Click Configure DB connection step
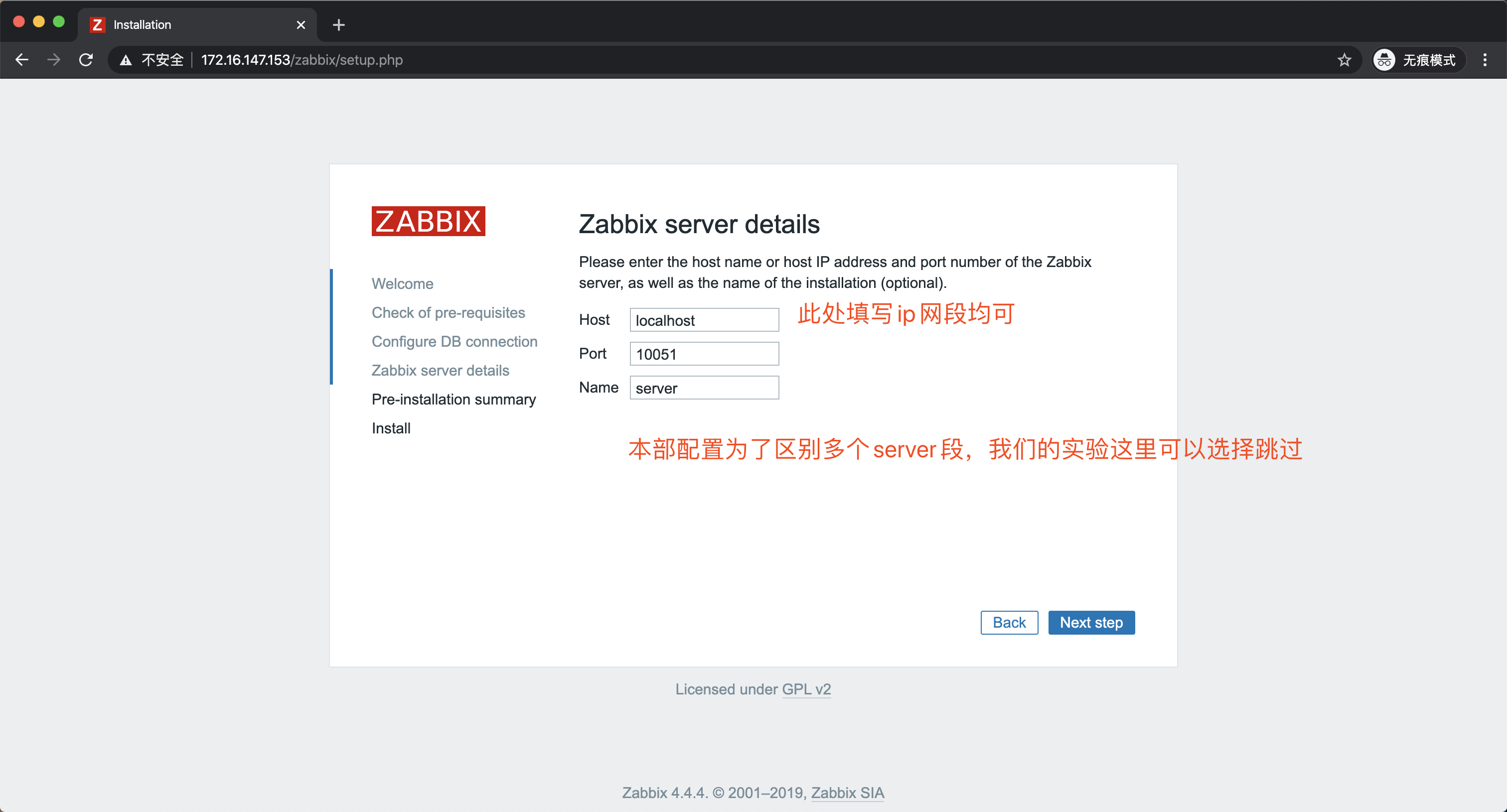 pos(454,341)
